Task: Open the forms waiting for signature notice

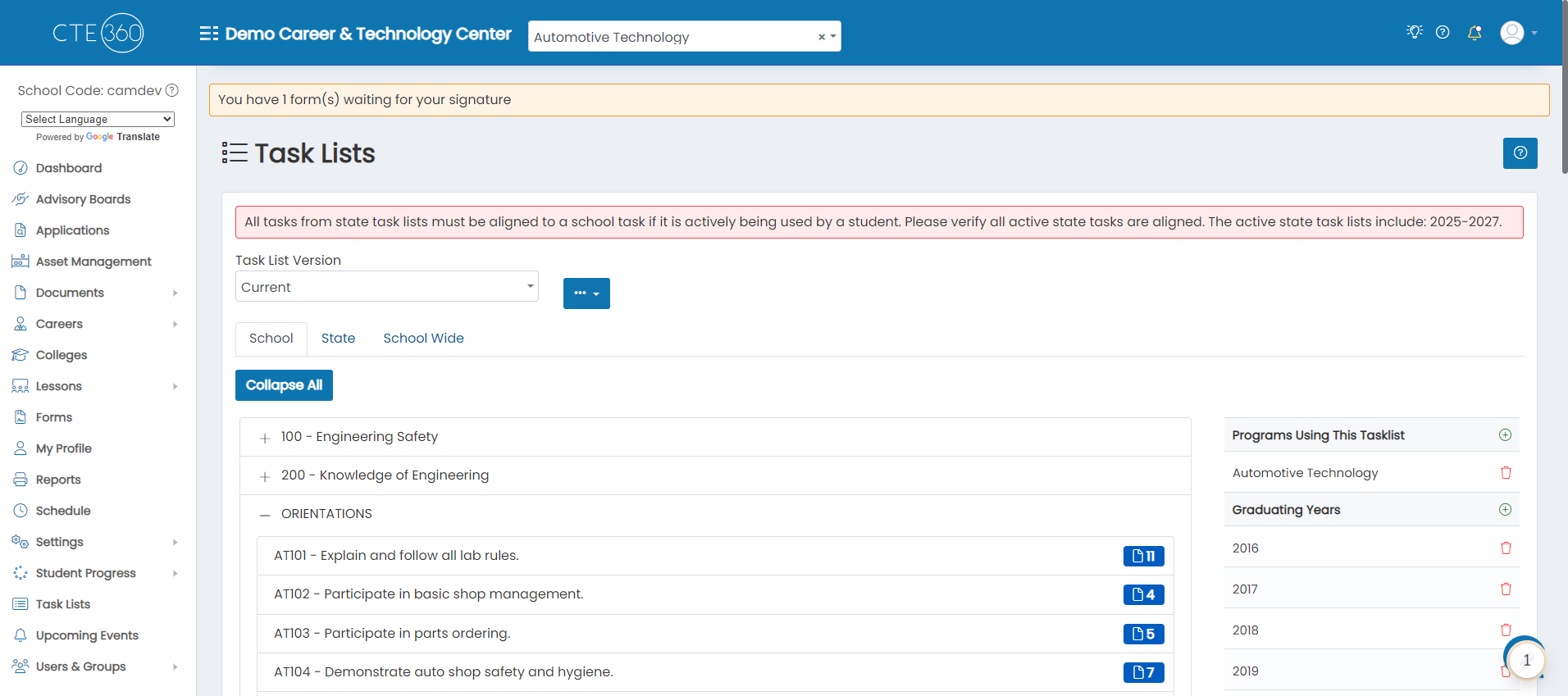Action: (879, 100)
